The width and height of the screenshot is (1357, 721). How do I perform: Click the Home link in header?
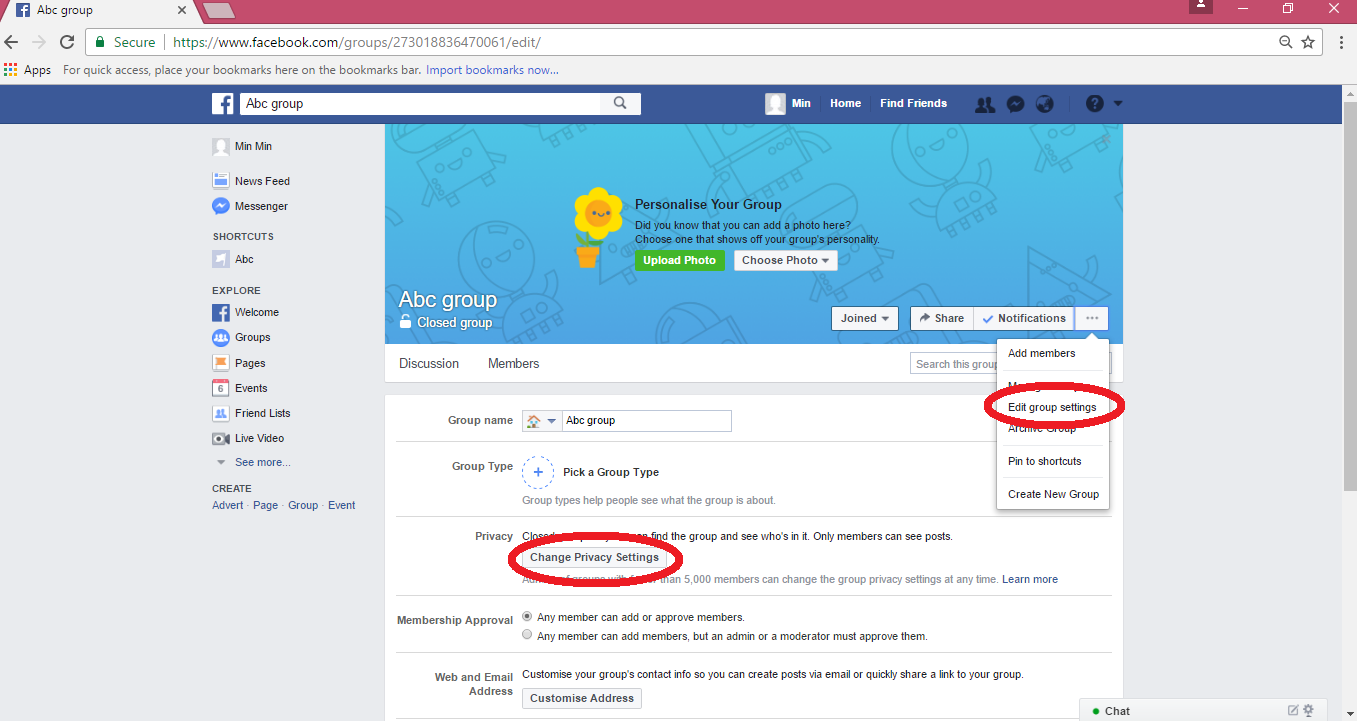pos(845,104)
